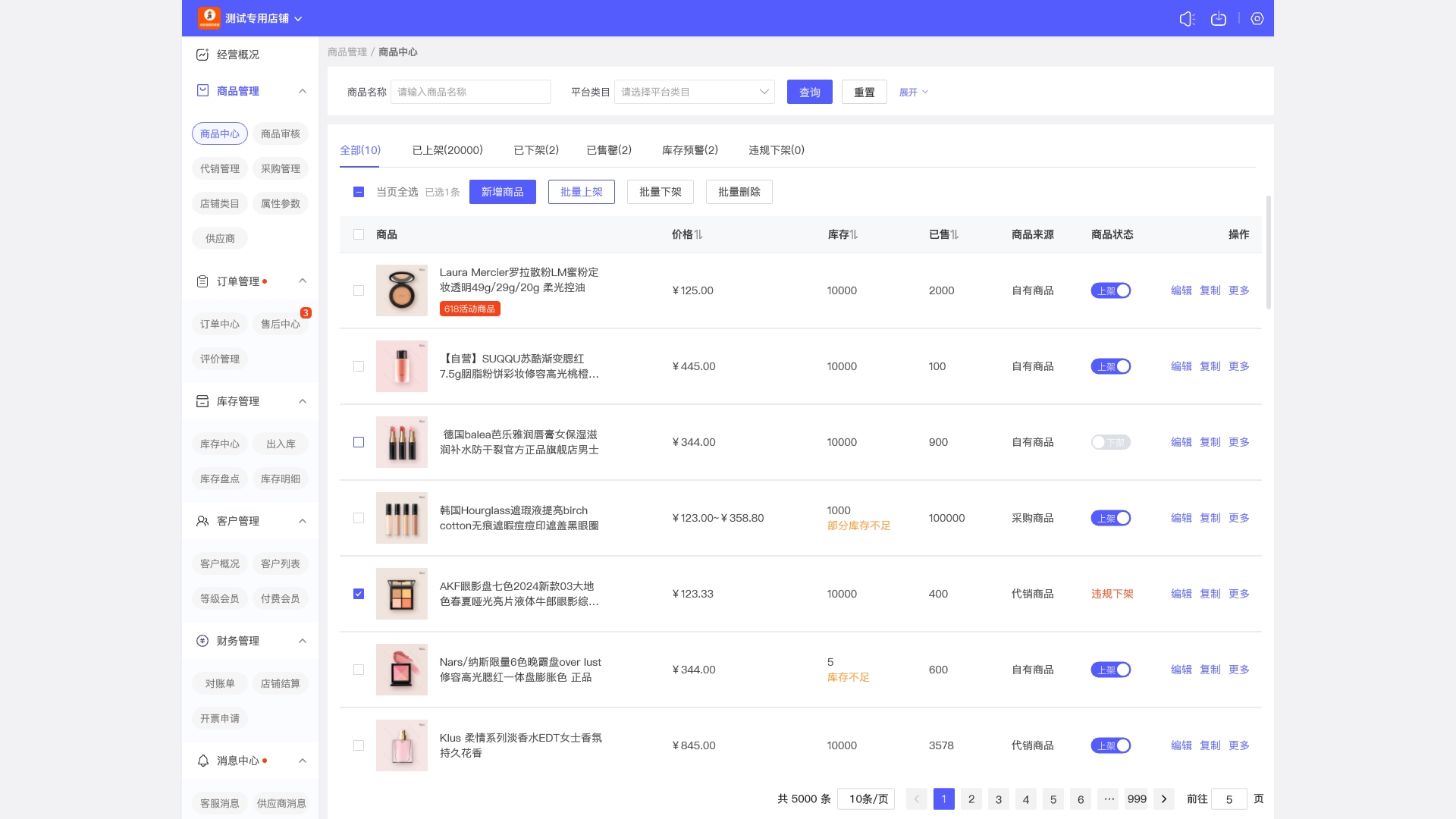Screen dimensions: 1456x819
Task: Click the 商品管理 bag icon in sidebar
Action: pos(202,90)
